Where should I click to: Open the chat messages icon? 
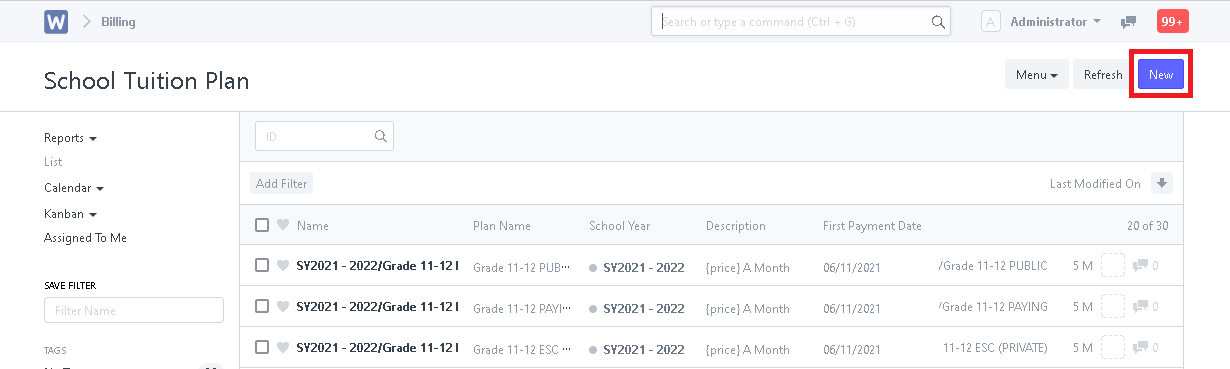[1128, 22]
